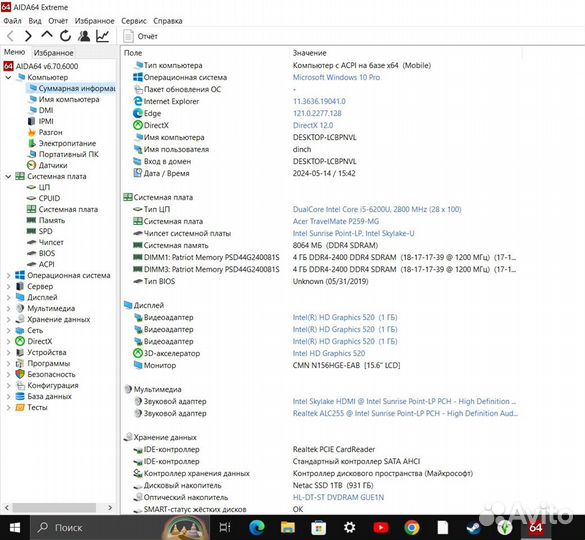Open the Избранное menu in menu bar
The image size is (585, 540).
[x=94, y=21]
